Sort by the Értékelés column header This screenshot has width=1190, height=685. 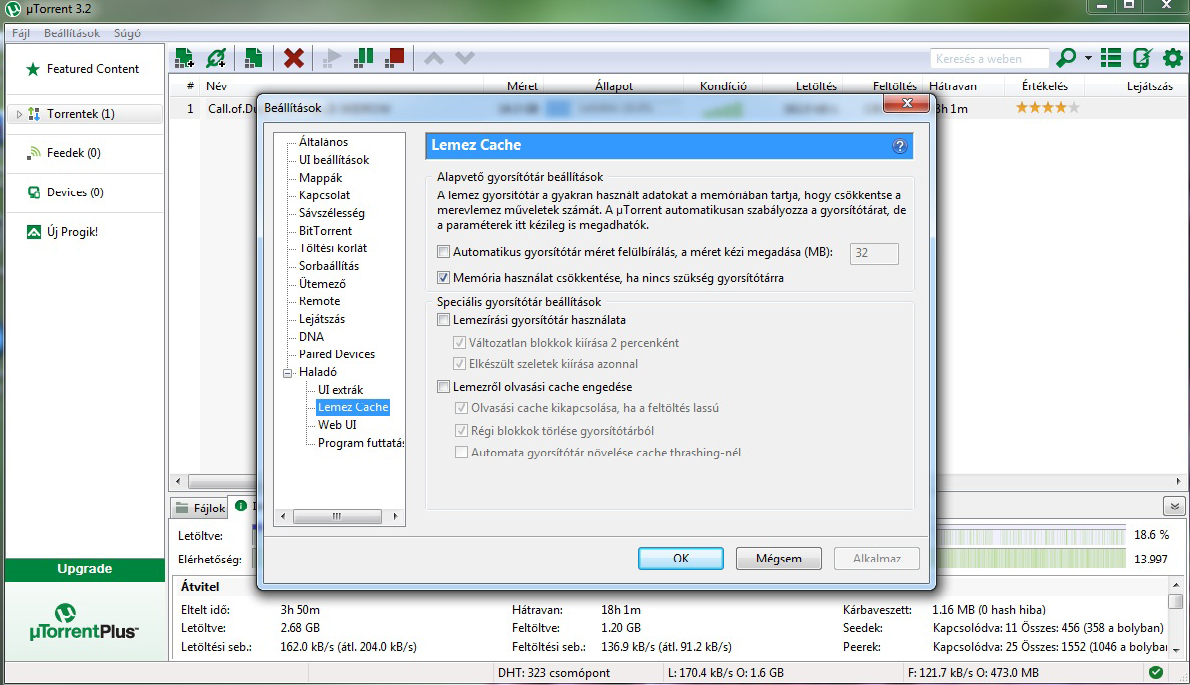click(x=1045, y=86)
